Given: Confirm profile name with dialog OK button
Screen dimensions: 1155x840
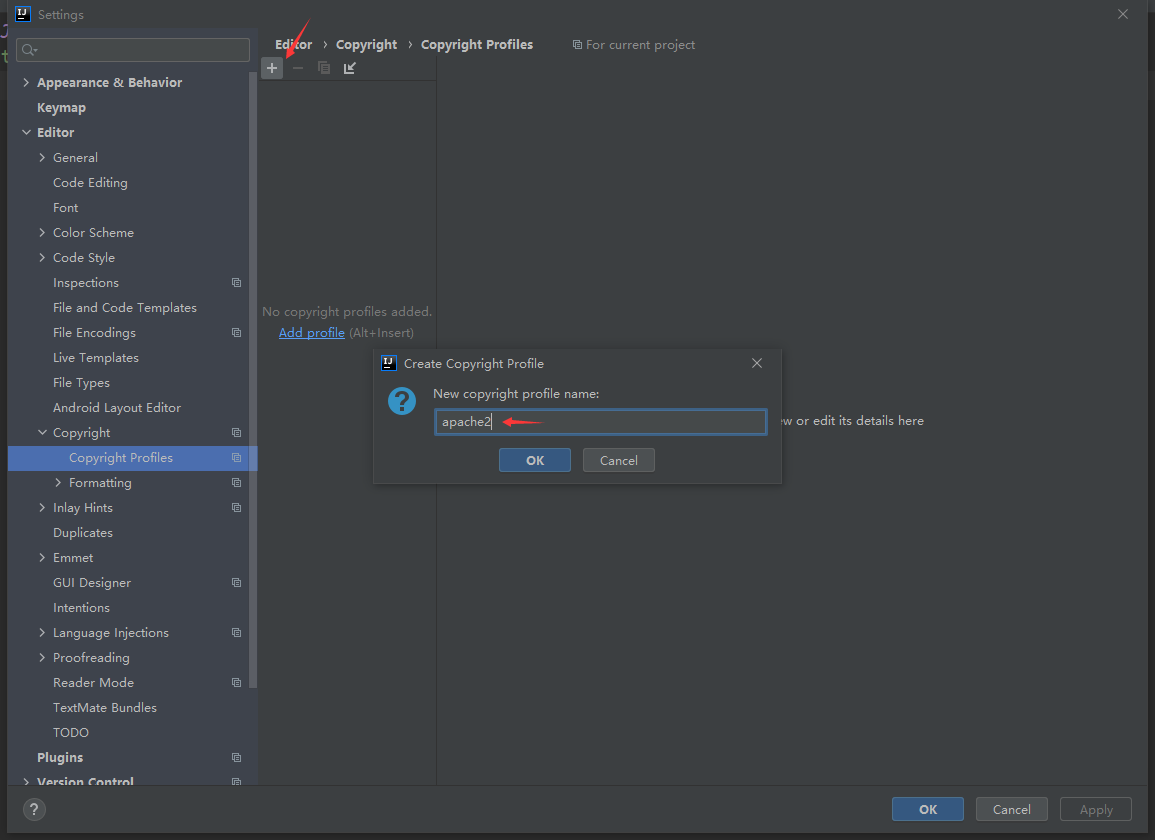Looking at the screenshot, I should (535, 461).
